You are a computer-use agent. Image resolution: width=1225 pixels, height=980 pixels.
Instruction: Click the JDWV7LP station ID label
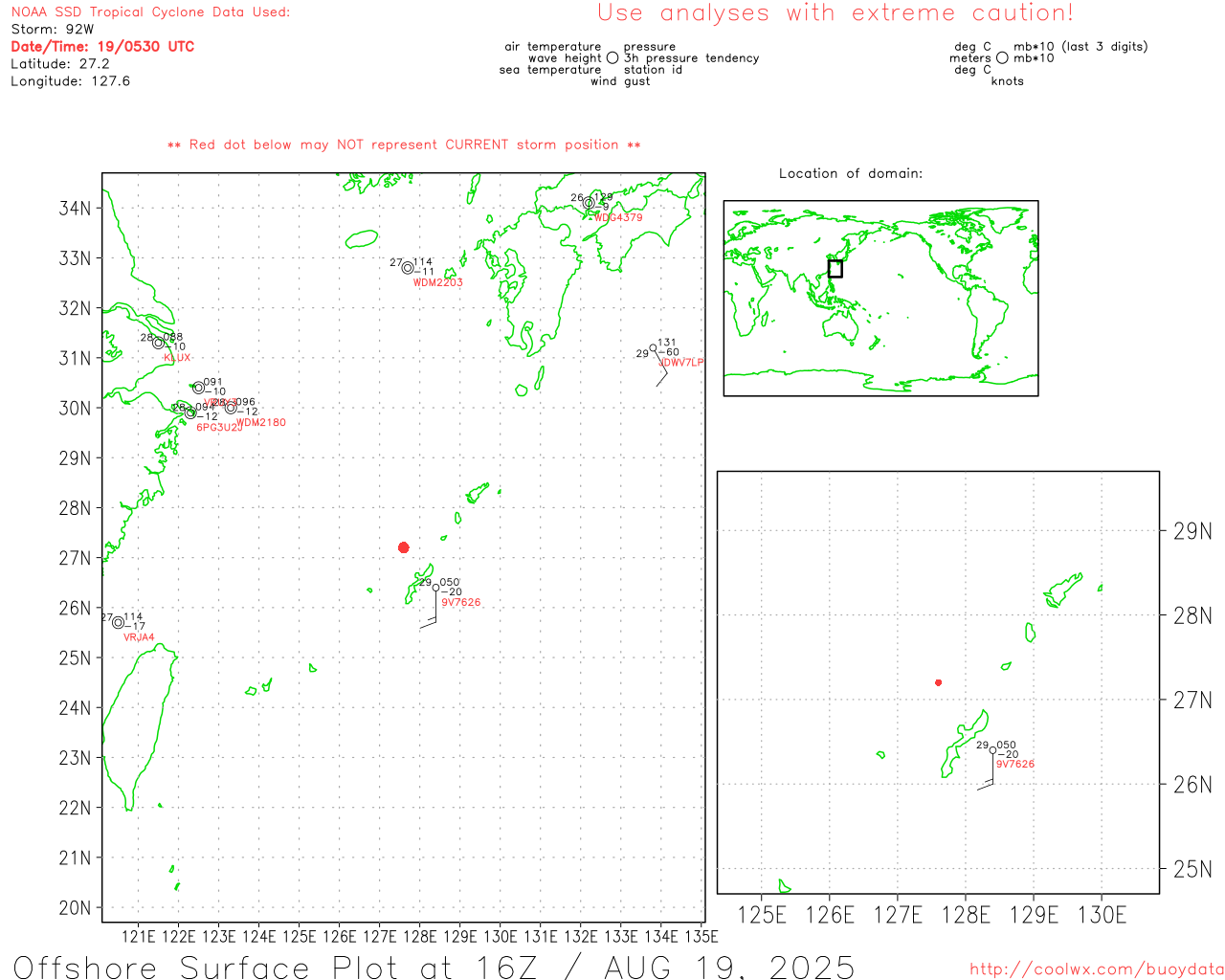682,363
